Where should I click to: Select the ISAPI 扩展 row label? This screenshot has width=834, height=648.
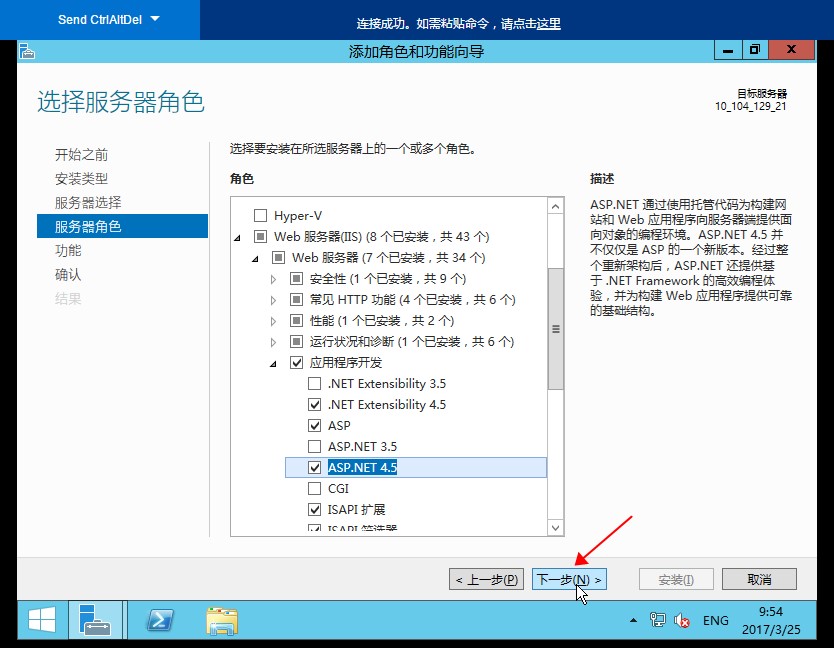[356, 510]
